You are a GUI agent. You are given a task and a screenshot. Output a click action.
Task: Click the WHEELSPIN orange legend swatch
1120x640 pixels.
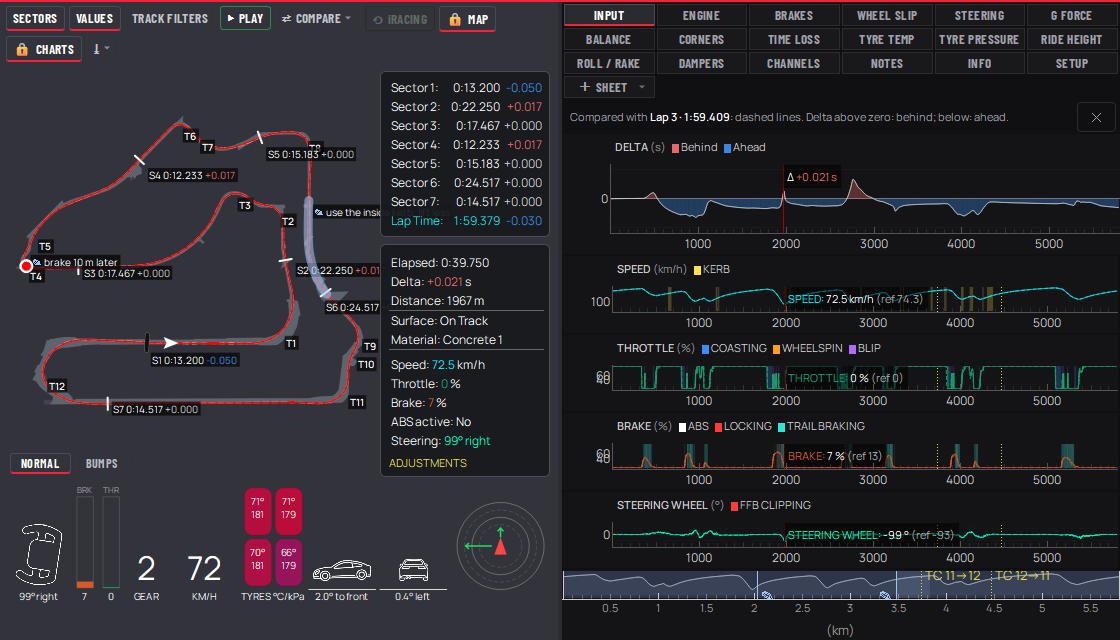pyautogui.click(x=776, y=349)
